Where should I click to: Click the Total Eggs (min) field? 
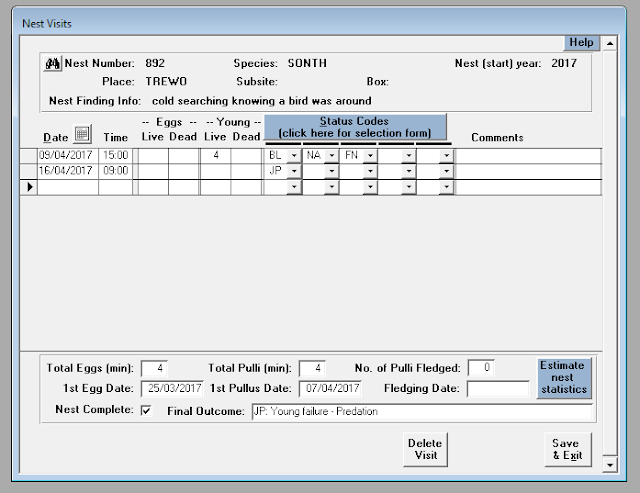[x=154, y=368]
